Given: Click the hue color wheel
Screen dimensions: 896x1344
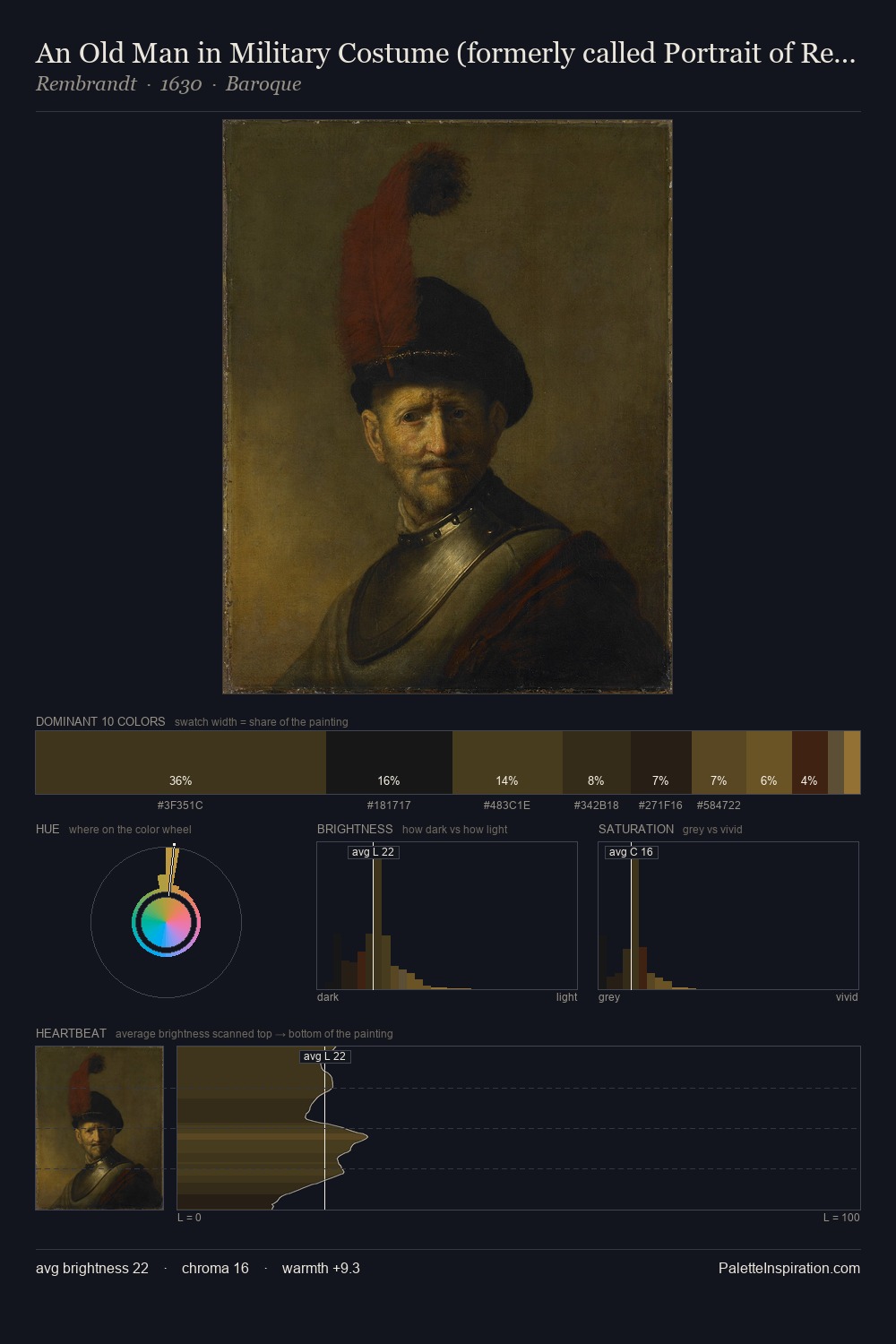Looking at the screenshot, I should [x=166, y=923].
